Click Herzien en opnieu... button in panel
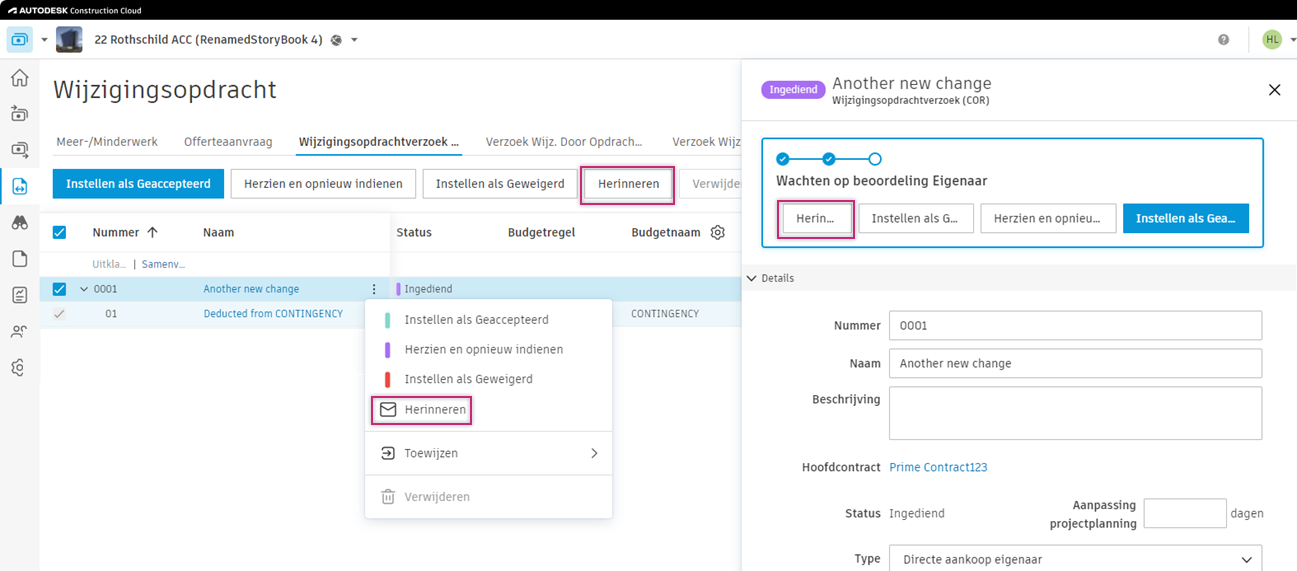 (x=1048, y=218)
